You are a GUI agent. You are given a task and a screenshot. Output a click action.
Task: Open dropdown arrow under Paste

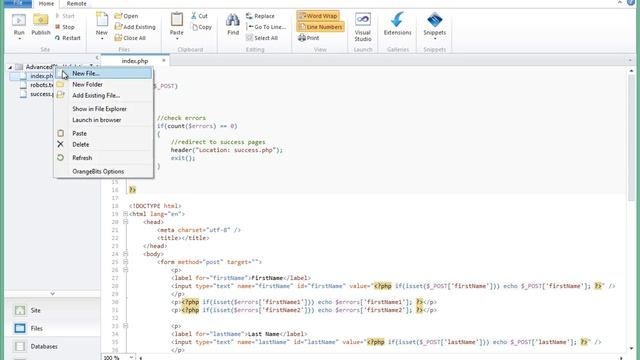tap(177, 39)
